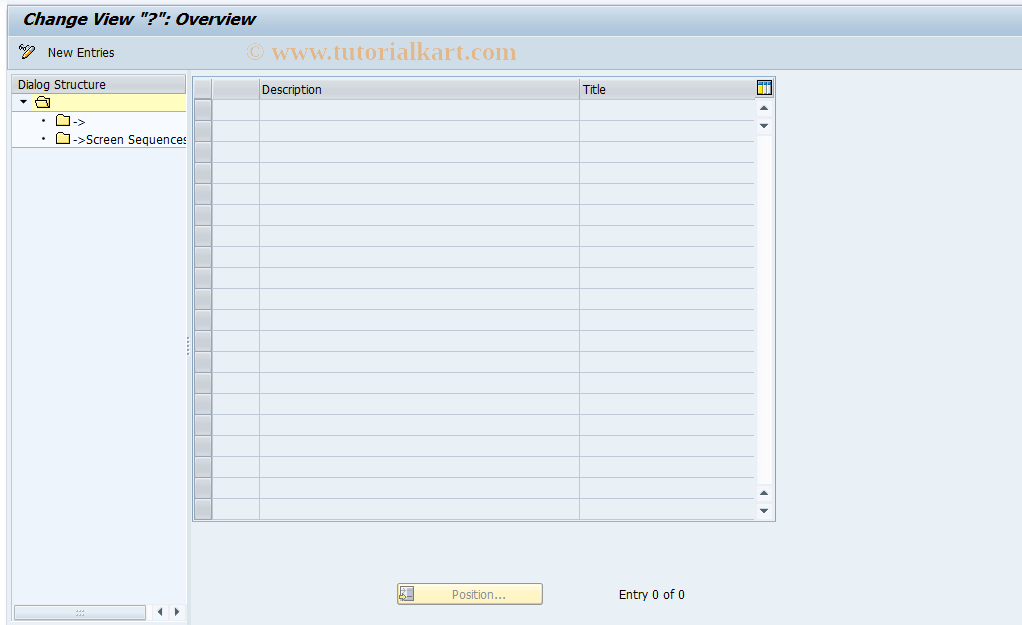Image resolution: width=1022 pixels, height=625 pixels.
Task: Click the dialog structure horizontal scrollbar thumb
Action: coord(80,613)
